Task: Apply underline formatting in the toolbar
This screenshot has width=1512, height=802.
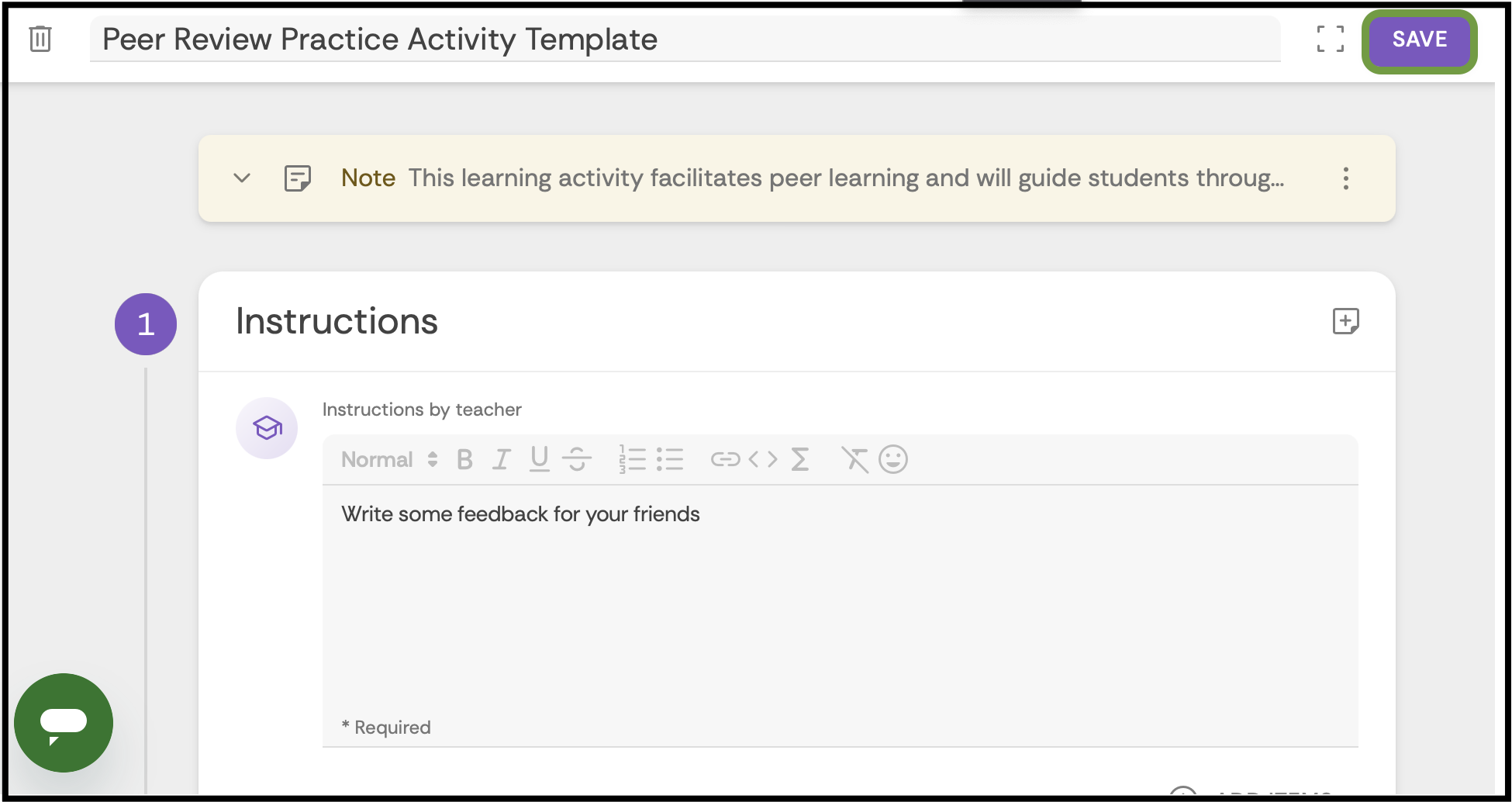Action: point(539,459)
